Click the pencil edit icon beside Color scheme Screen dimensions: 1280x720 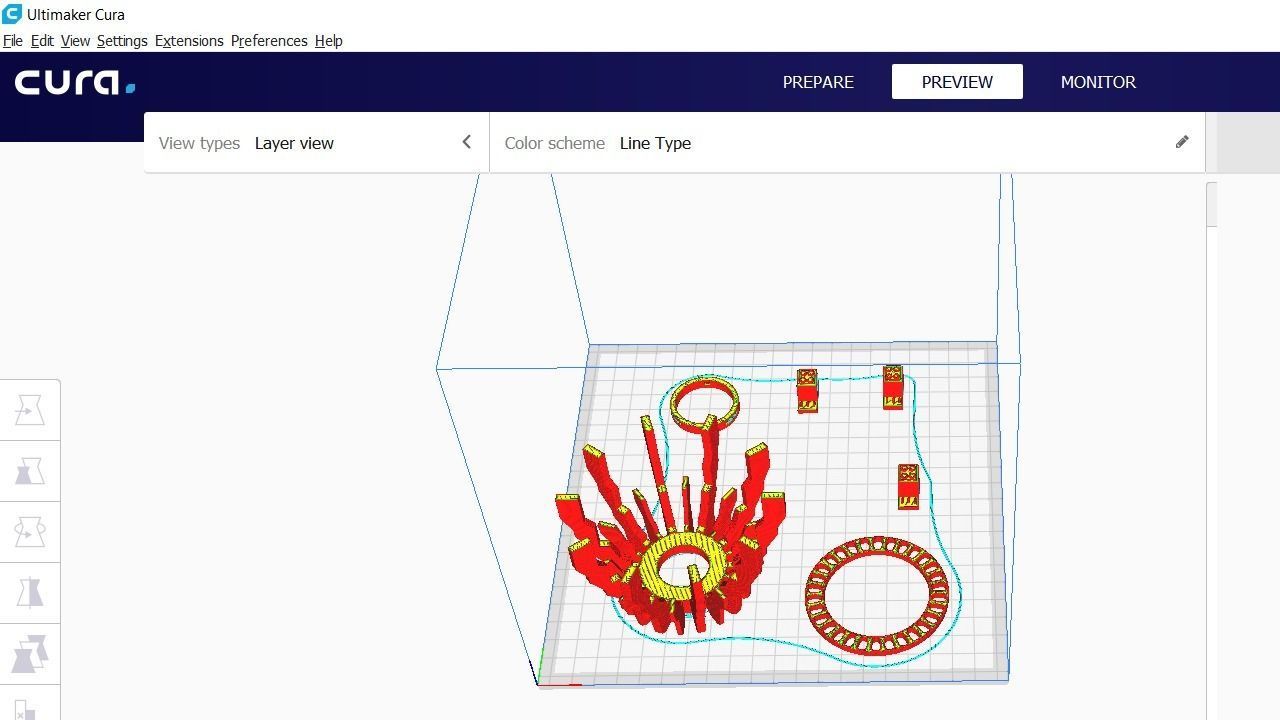1182,142
